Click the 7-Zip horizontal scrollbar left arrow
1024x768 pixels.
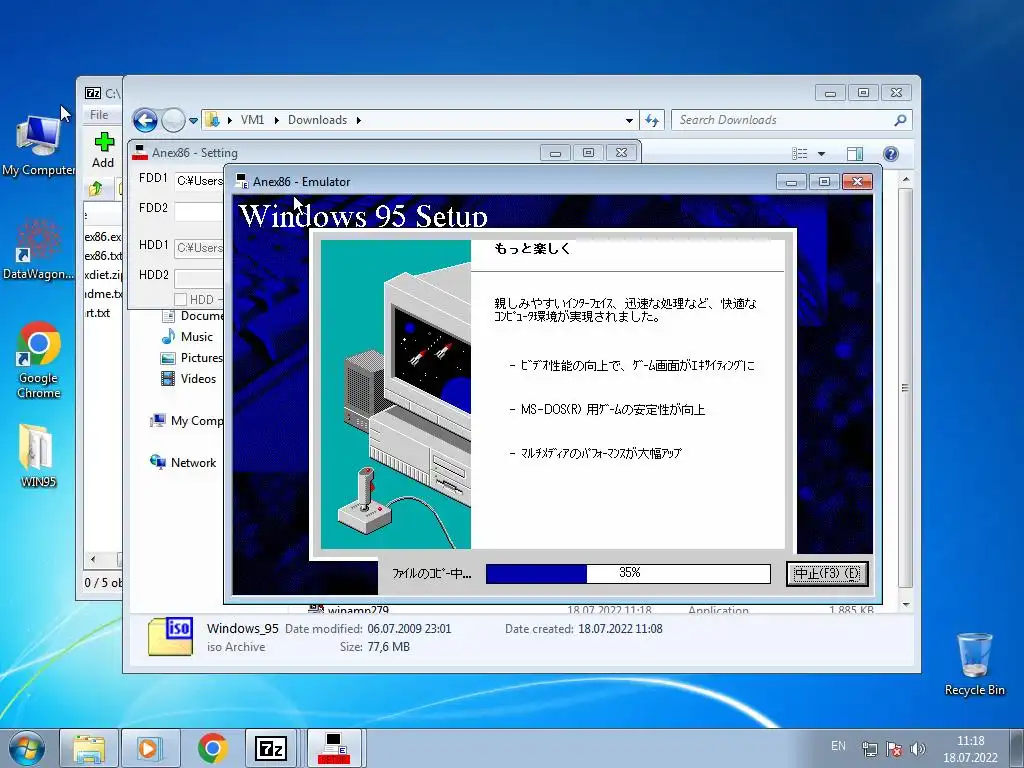pos(93,560)
